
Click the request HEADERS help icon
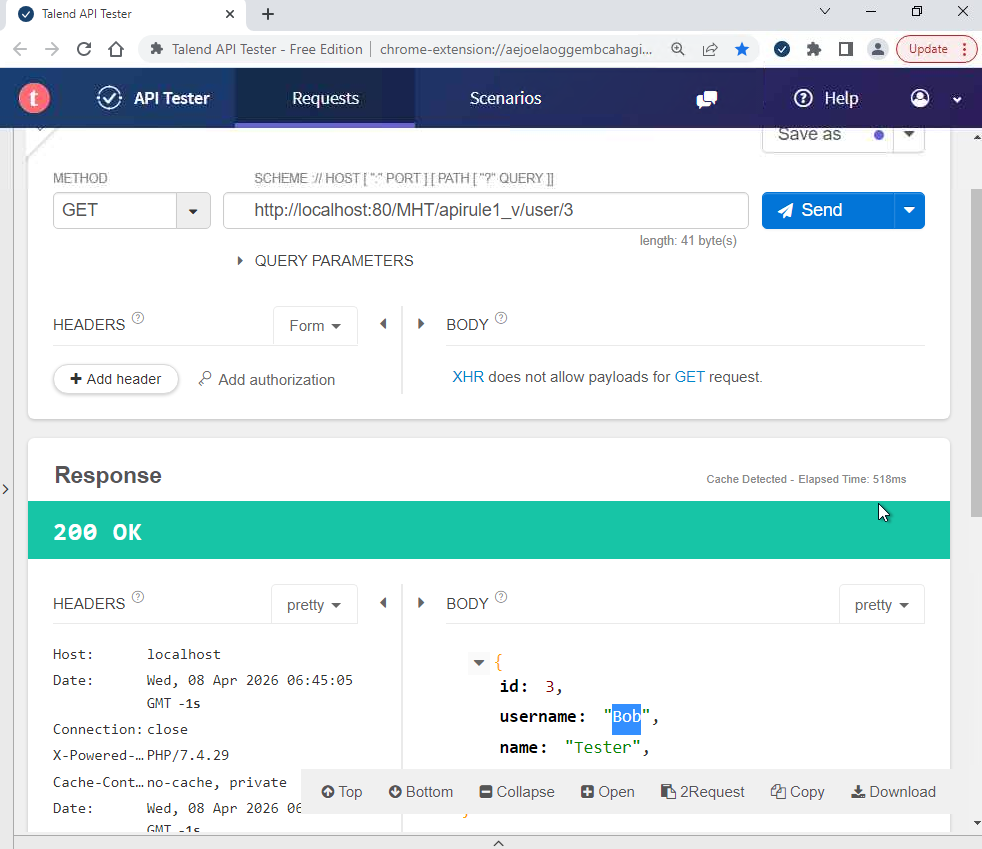click(x=138, y=318)
